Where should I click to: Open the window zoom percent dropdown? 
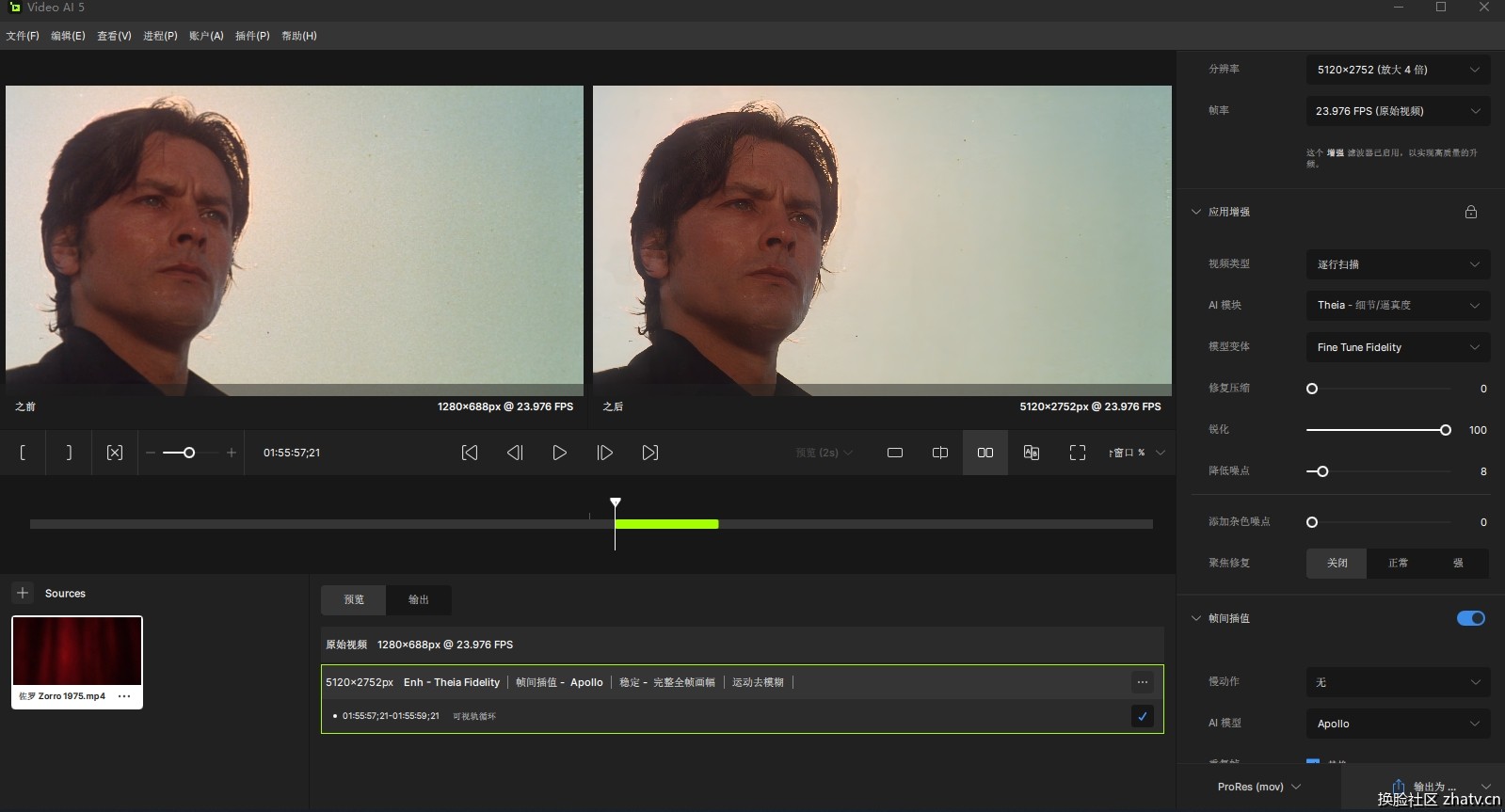point(1137,453)
